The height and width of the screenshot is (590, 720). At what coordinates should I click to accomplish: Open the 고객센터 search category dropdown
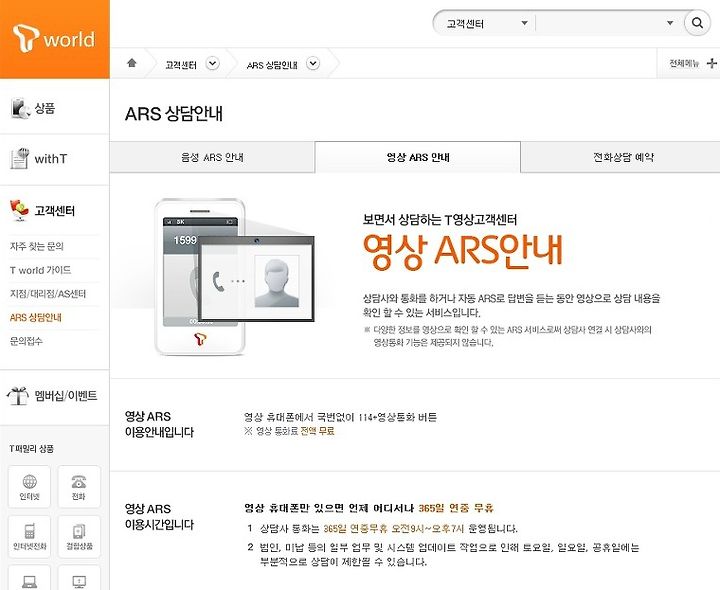click(x=487, y=23)
